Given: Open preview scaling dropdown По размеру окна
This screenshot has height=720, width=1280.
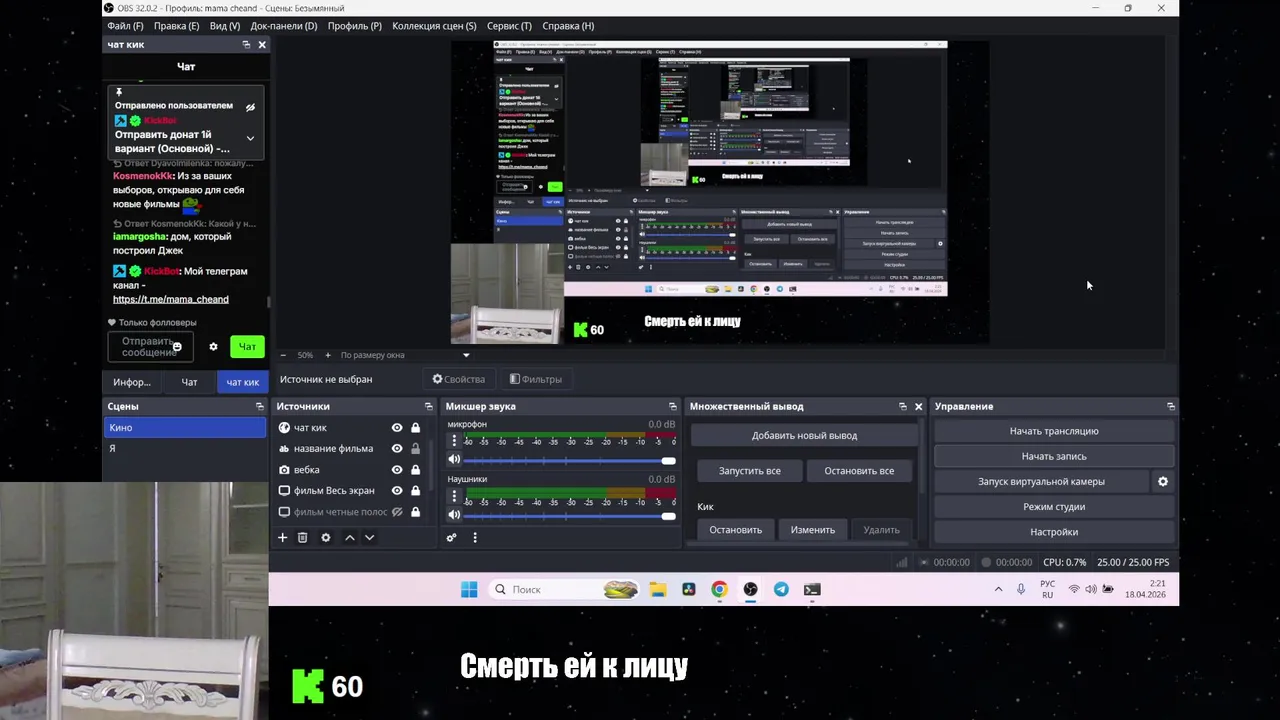Looking at the screenshot, I should click(404, 355).
